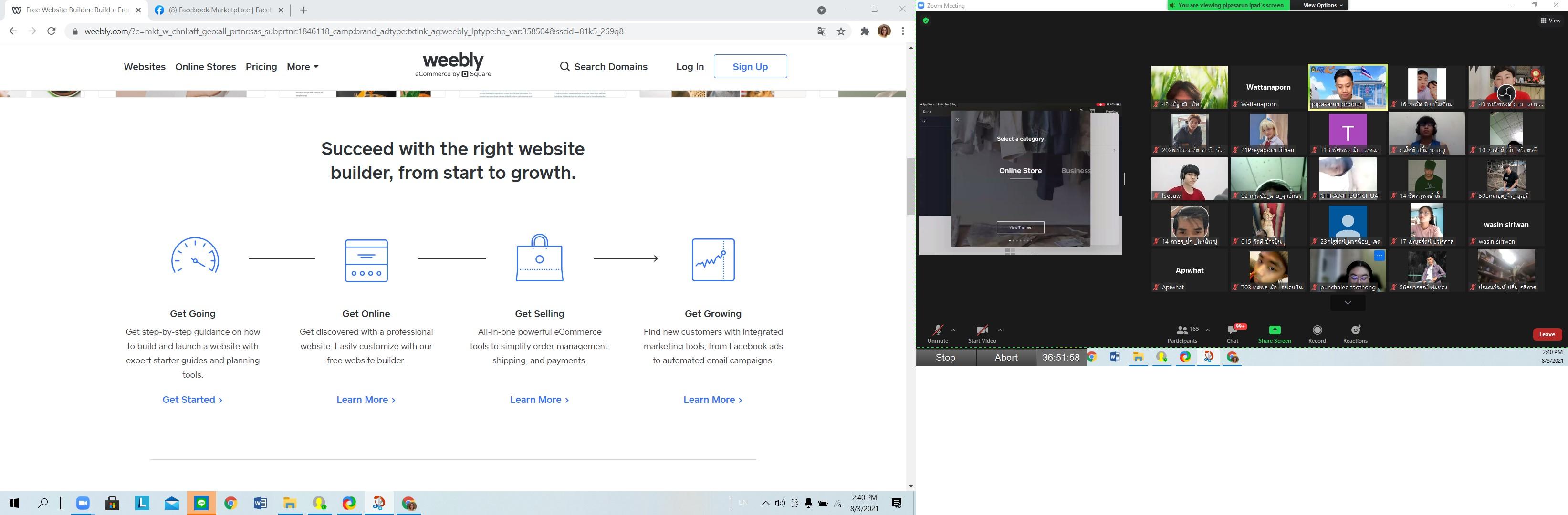Select the Wattanaporn participant tile
Screen dimensions: 1568x515
coord(1268,87)
